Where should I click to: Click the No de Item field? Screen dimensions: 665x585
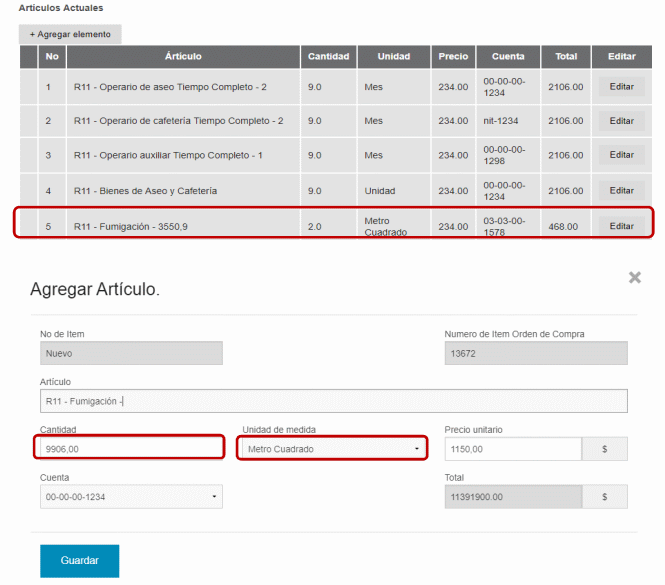[x=131, y=353]
